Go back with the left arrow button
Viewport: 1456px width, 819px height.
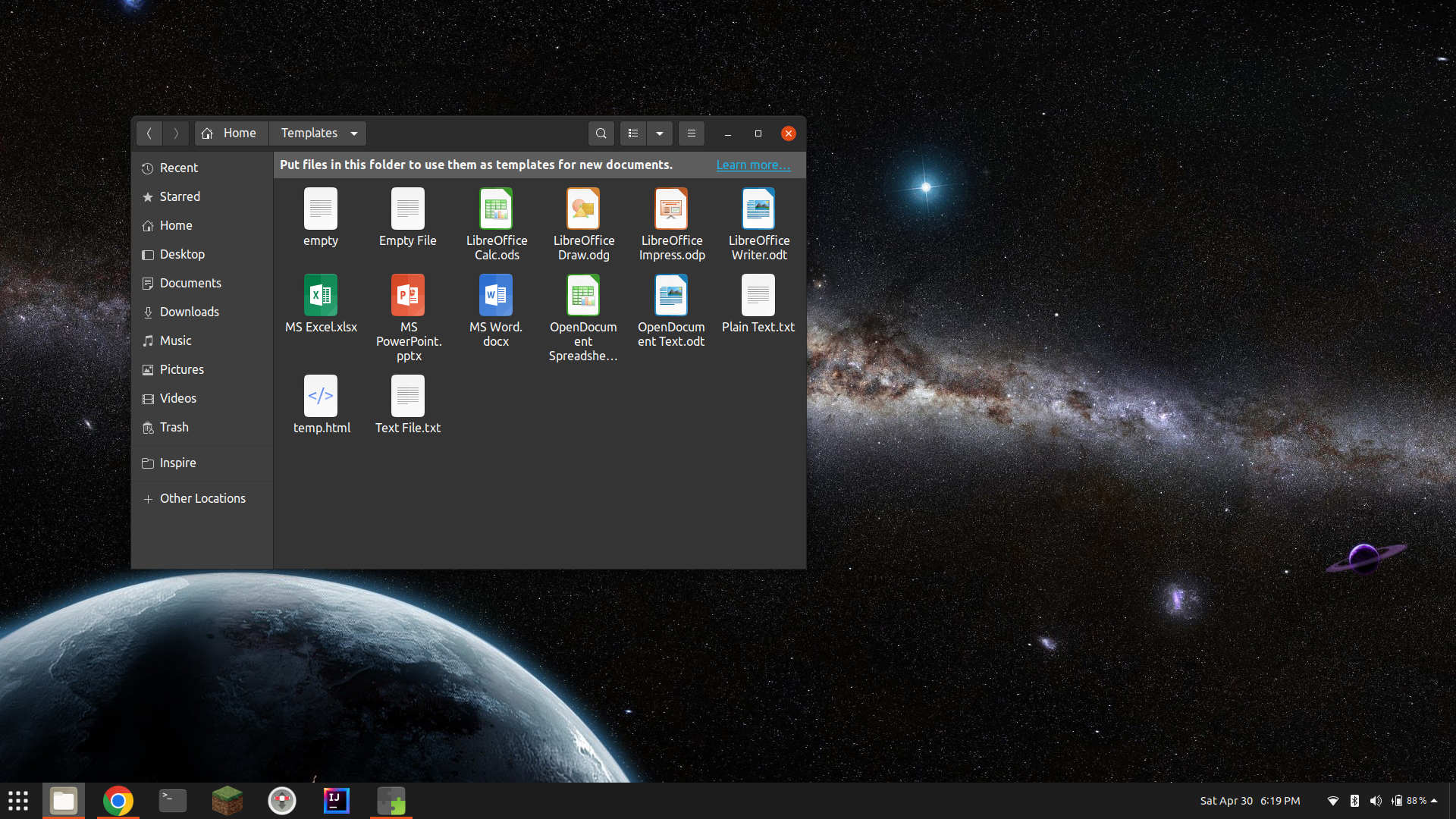[x=149, y=133]
